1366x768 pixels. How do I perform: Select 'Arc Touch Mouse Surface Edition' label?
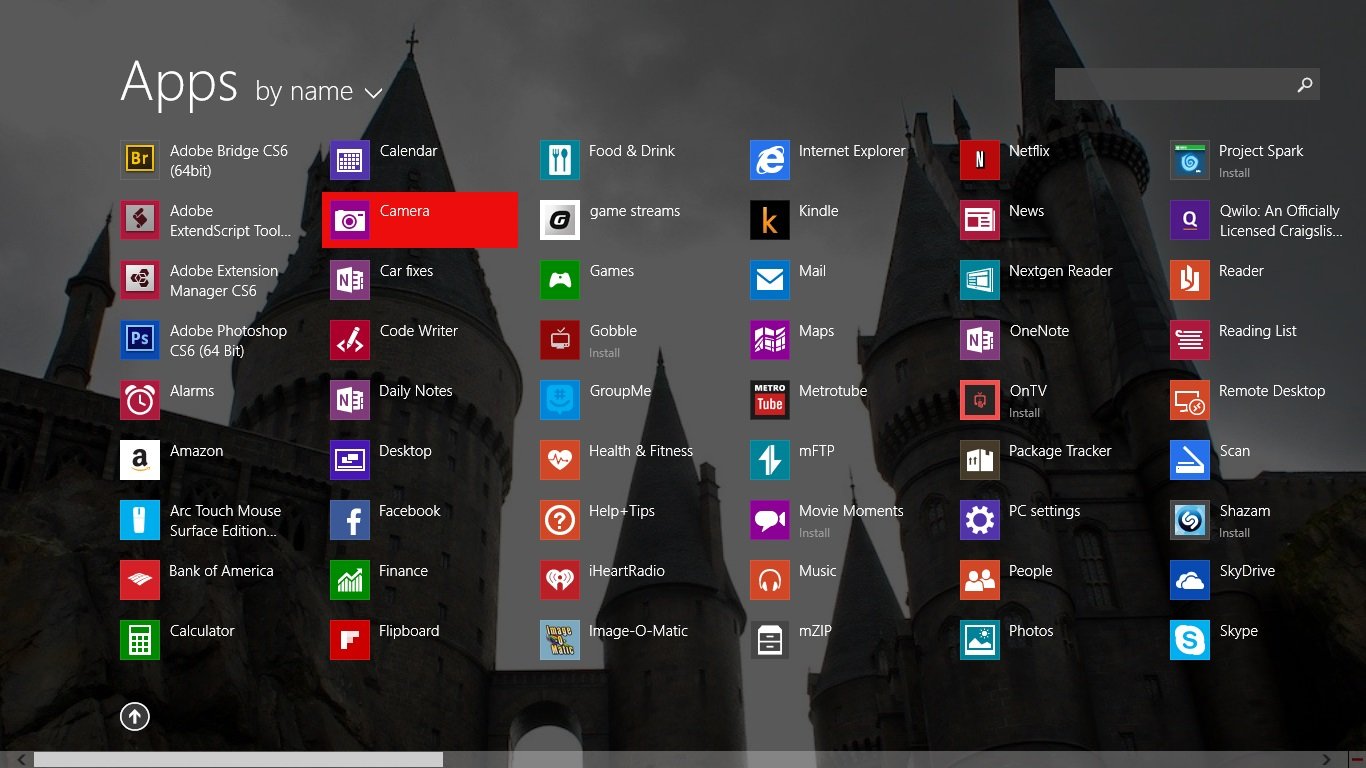click(226, 521)
